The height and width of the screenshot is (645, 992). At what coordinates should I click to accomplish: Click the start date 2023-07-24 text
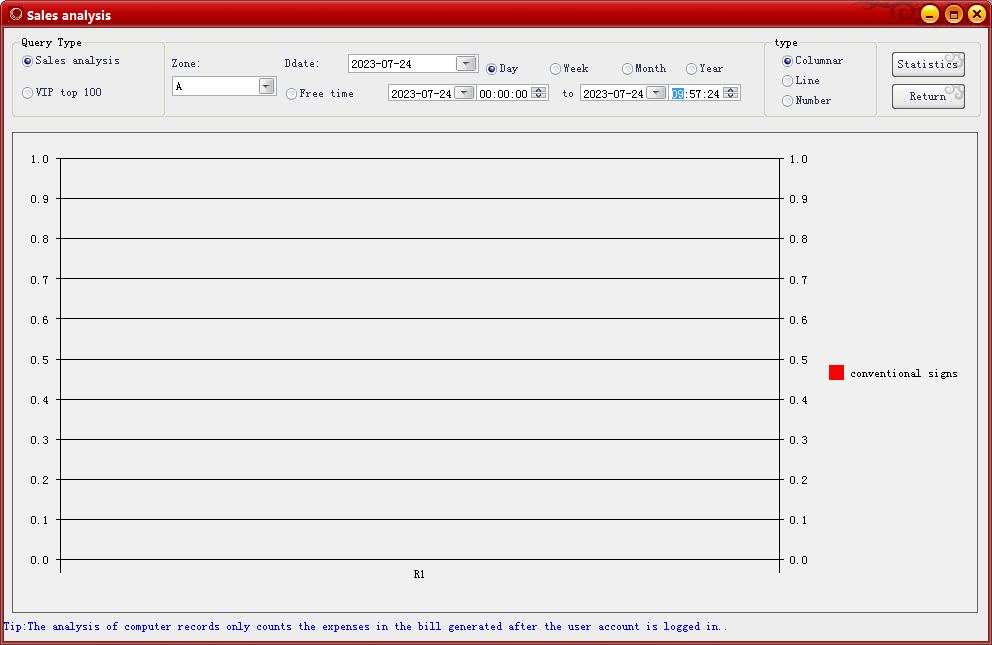coord(421,94)
